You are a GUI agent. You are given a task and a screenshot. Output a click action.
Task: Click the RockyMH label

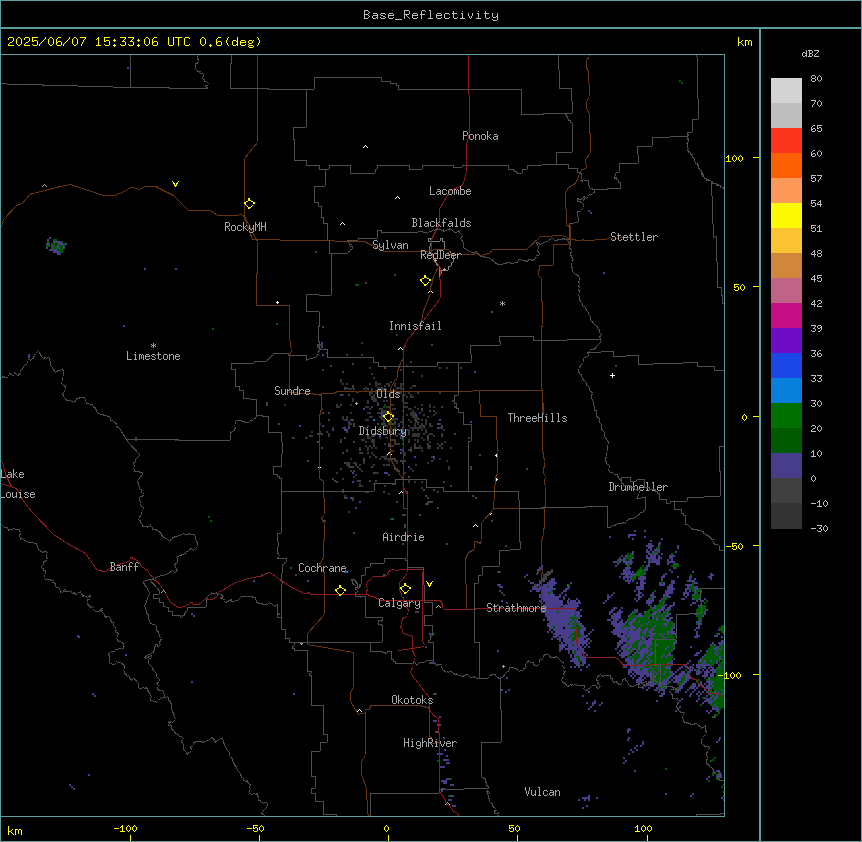click(245, 227)
